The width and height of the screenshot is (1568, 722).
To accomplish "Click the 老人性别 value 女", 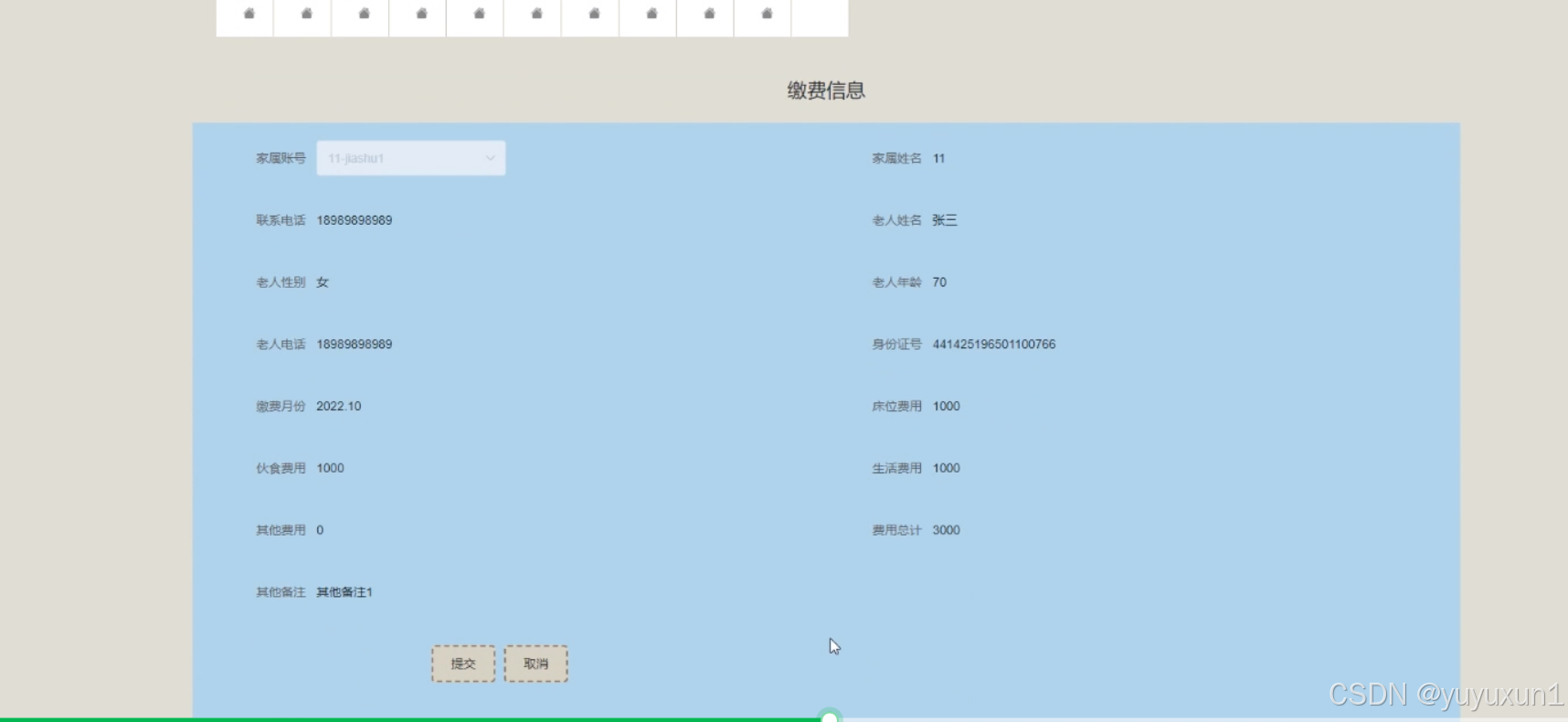I will [323, 282].
